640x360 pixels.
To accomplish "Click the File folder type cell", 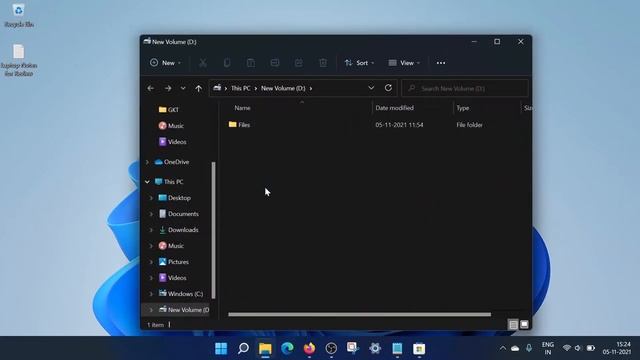I will (469, 125).
